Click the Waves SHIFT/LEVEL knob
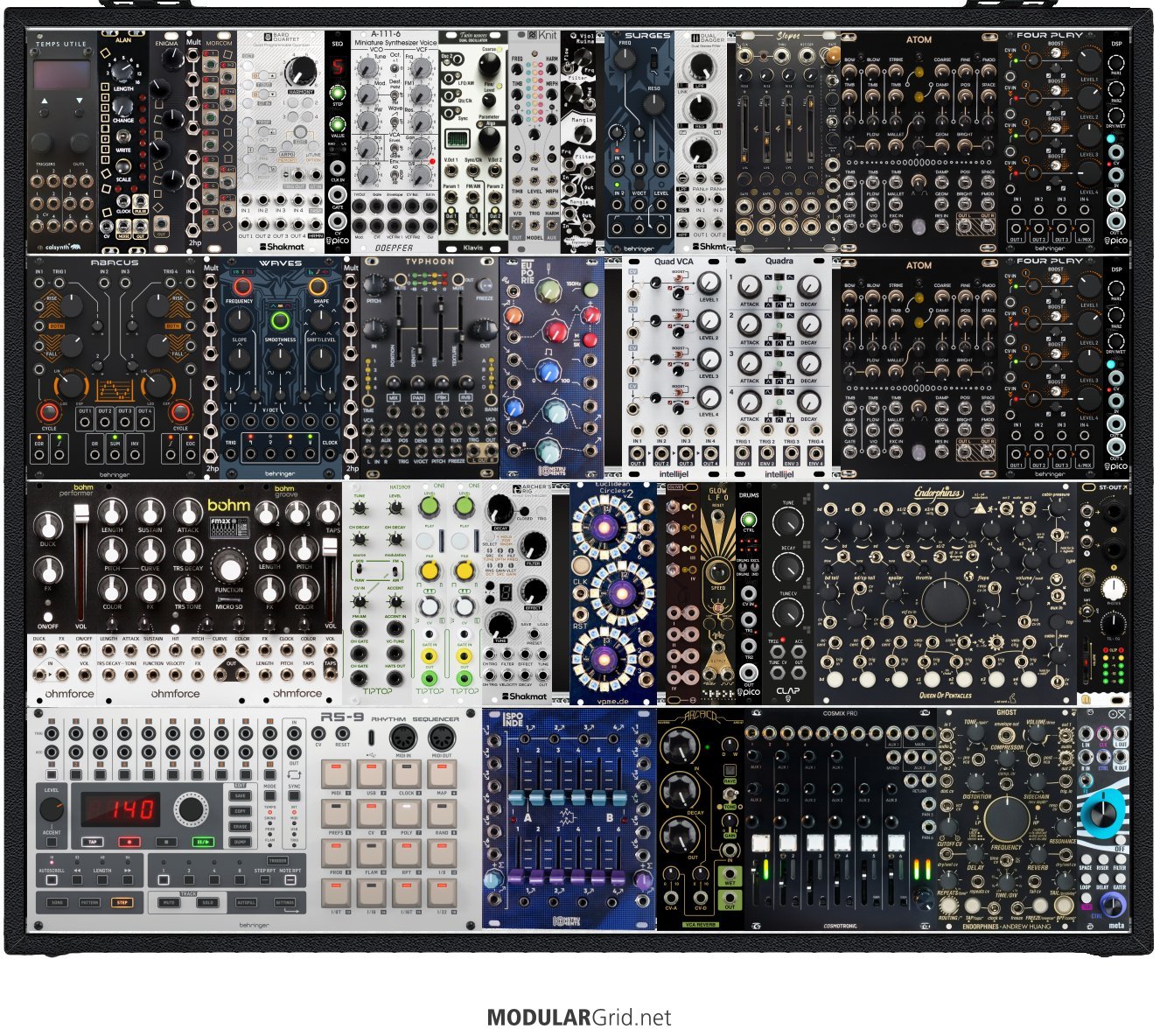Image resolution: width=1160 pixels, height=1036 pixels. click(x=321, y=358)
